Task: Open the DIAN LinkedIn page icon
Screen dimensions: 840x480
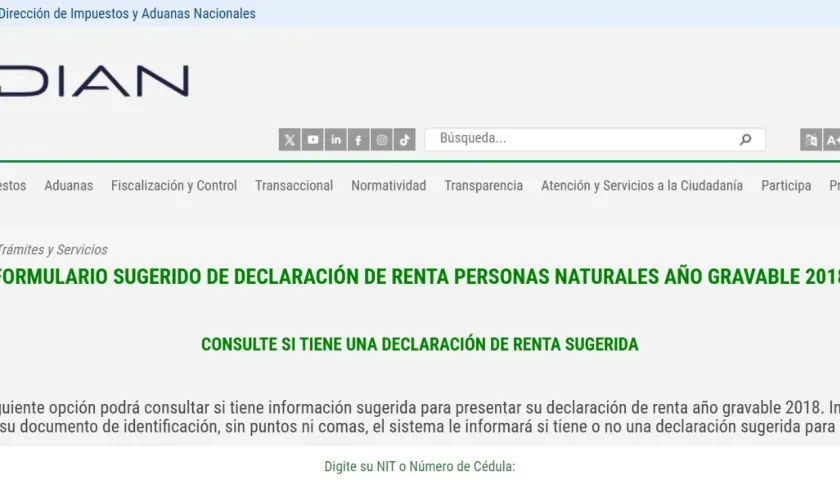Action: pos(335,140)
